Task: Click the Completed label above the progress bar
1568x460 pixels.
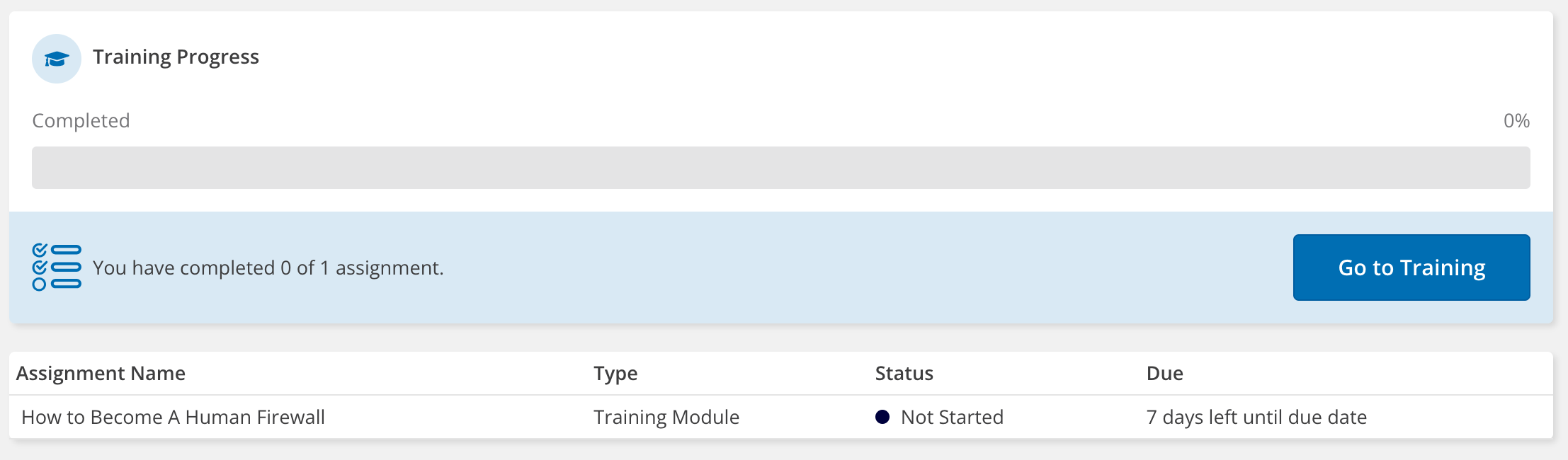Action: [x=81, y=121]
